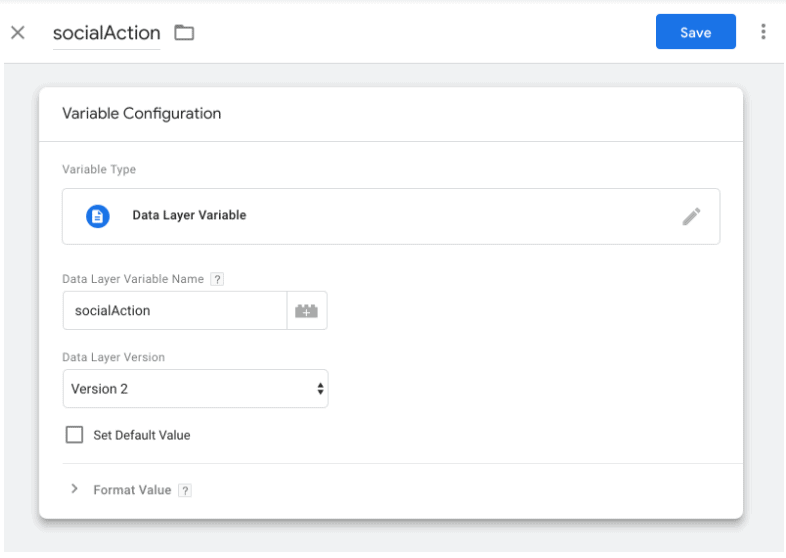Viewport: 786px width, 558px height.
Task: Show help for Data Layer Variable Name
Action: click(217, 279)
